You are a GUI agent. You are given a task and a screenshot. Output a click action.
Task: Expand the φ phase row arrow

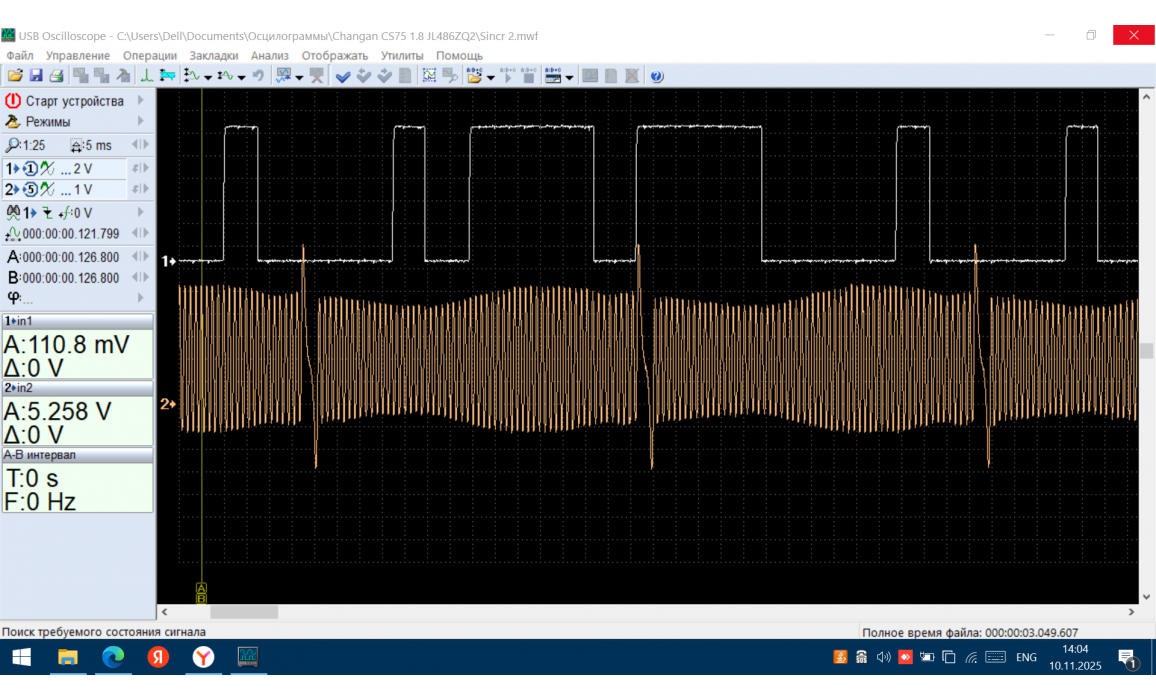pyautogui.click(x=140, y=298)
